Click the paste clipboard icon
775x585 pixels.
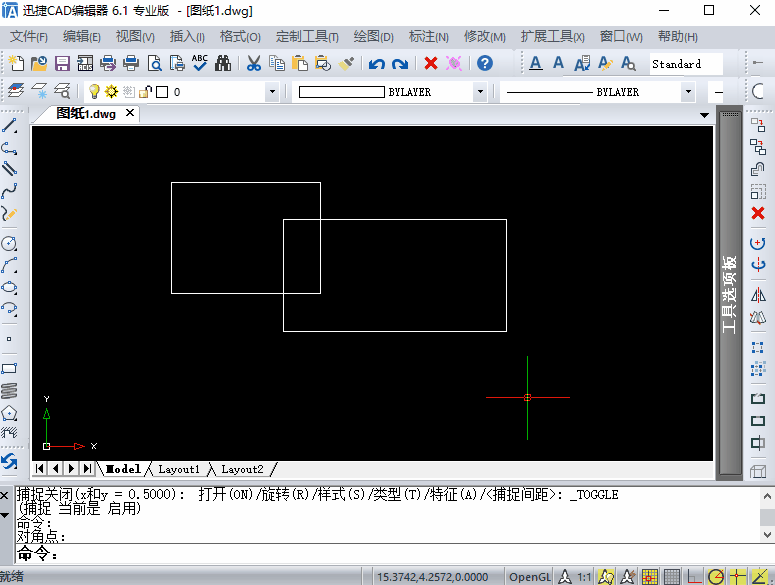[300, 63]
